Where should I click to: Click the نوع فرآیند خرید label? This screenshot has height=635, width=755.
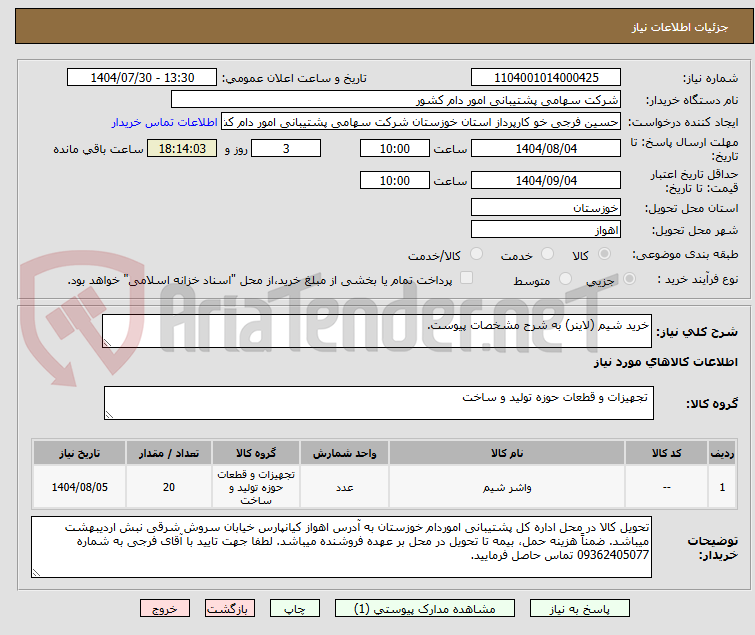tap(698, 279)
